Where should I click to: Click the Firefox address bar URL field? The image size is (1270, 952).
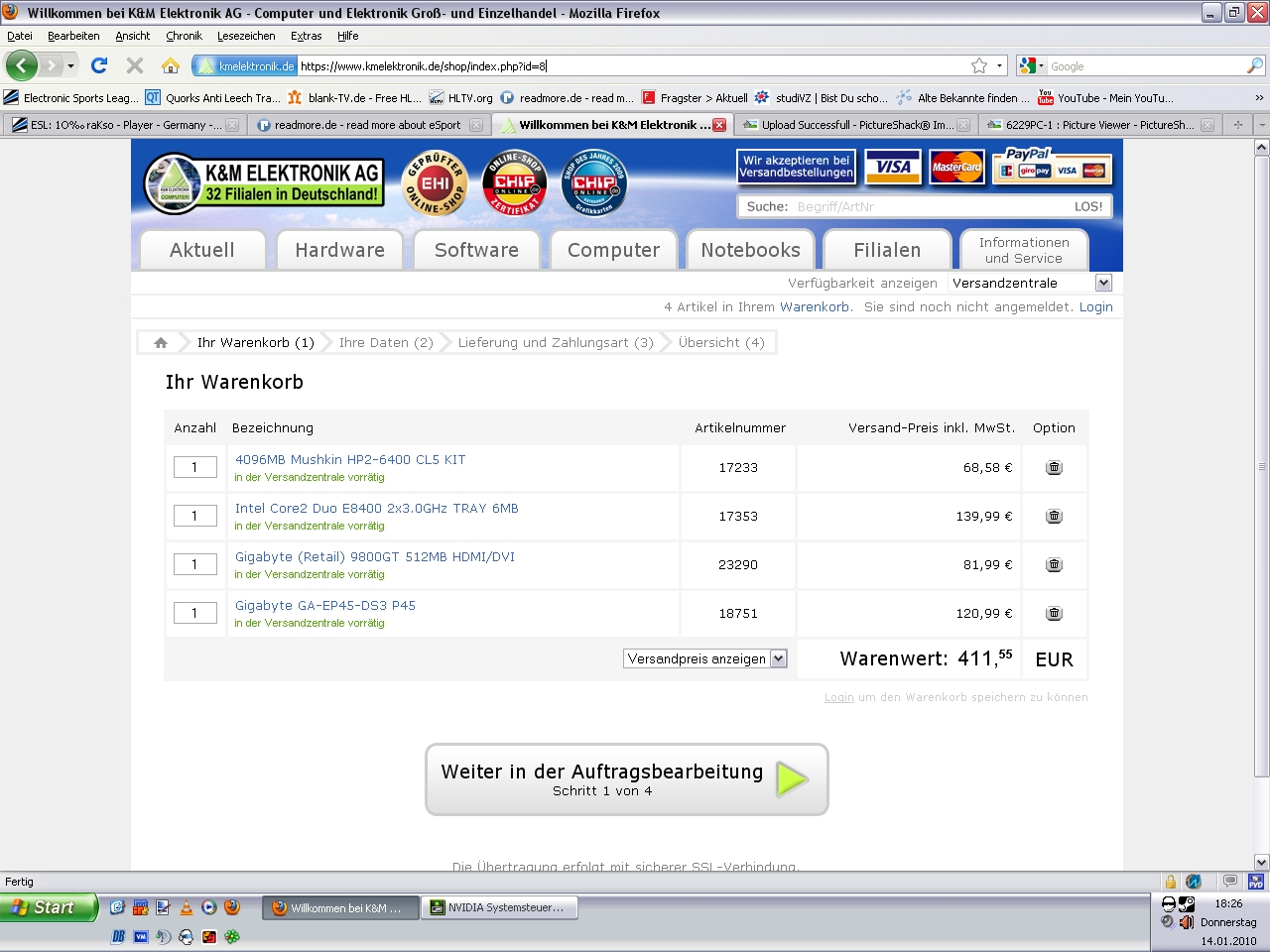click(x=633, y=65)
